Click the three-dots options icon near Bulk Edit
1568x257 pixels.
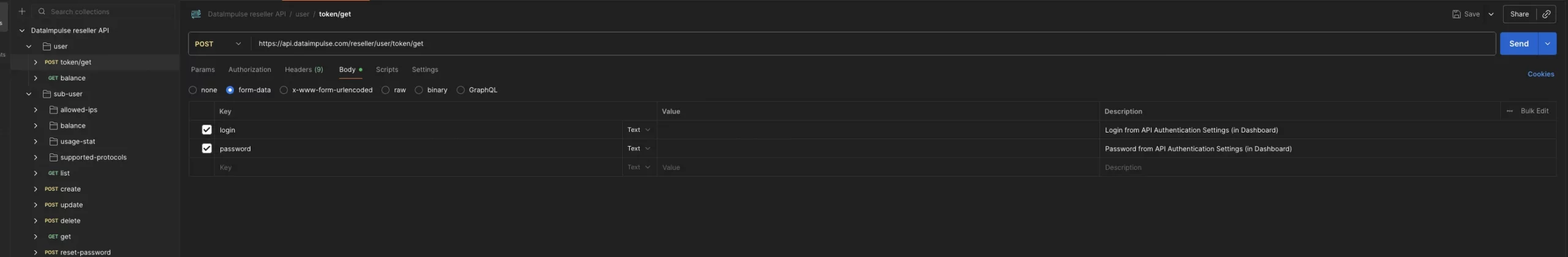click(x=1509, y=111)
